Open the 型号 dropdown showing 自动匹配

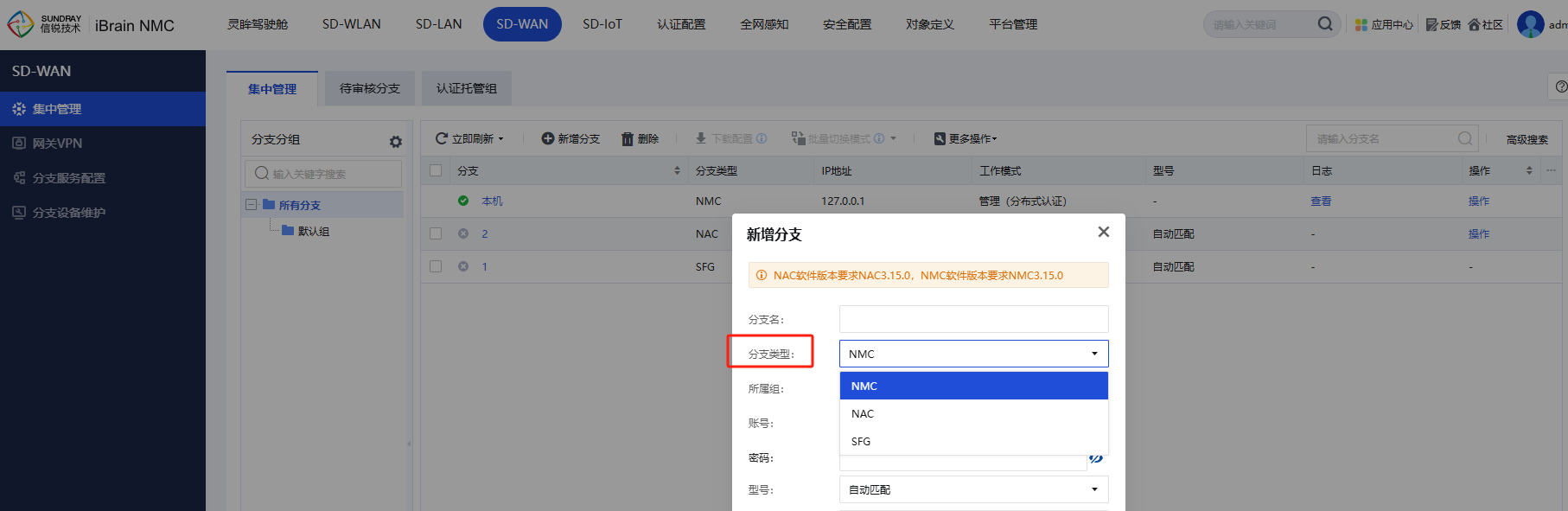click(x=973, y=489)
